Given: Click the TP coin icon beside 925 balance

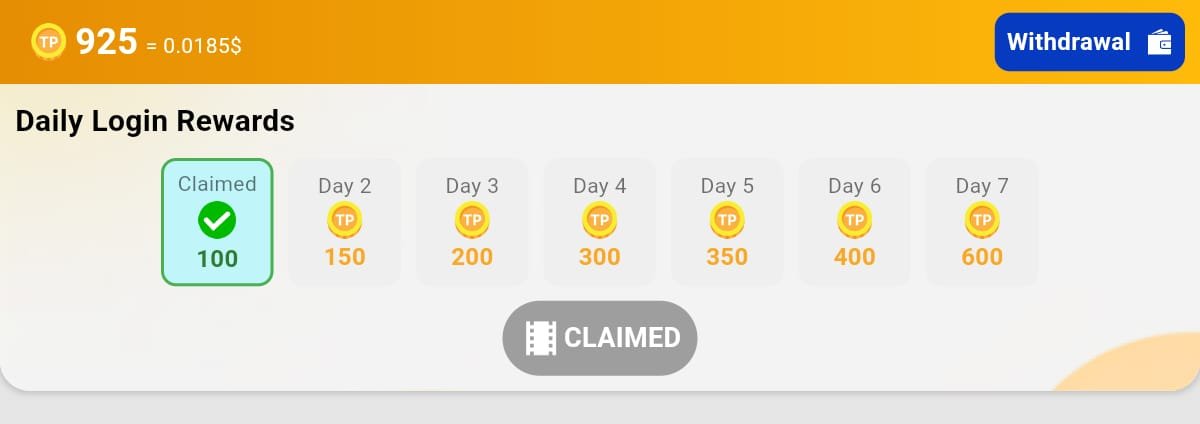Looking at the screenshot, I should pyautogui.click(x=48, y=41).
